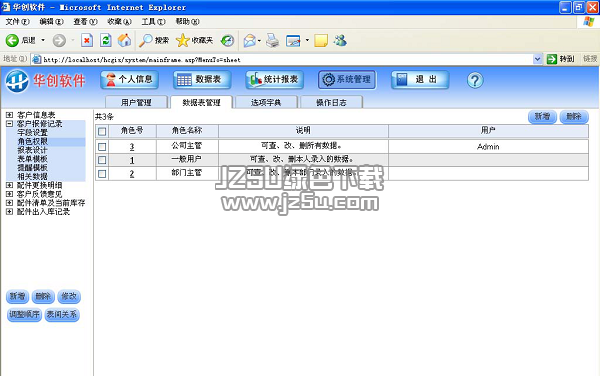Tick the checkbox for 公司主管 row

pyautogui.click(x=102, y=147)
